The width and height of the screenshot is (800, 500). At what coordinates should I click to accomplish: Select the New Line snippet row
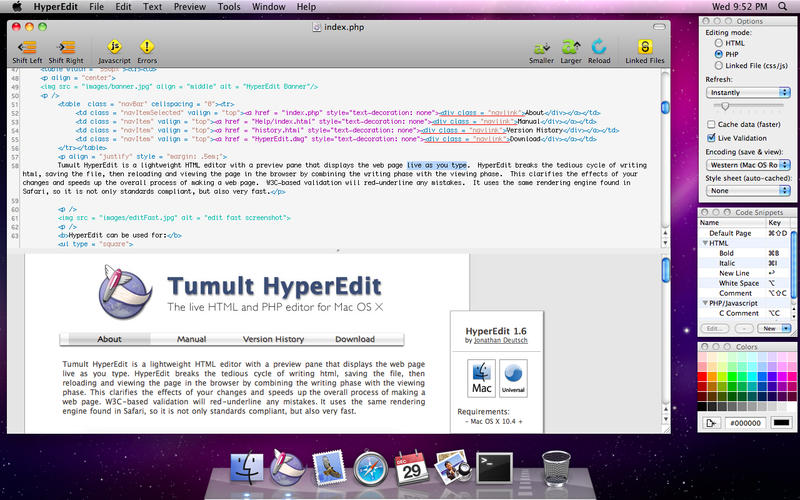745,273
